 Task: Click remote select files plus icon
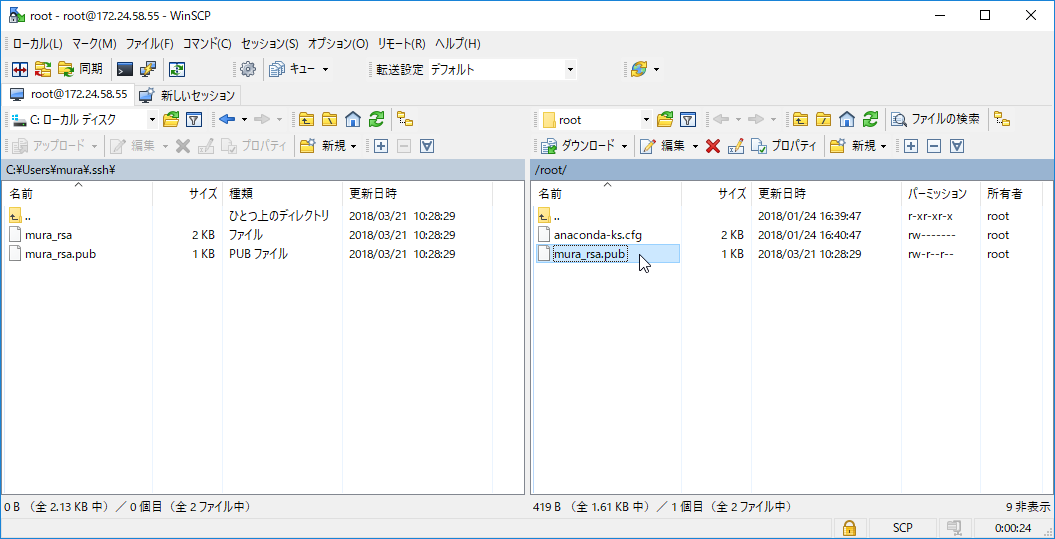[x=911, y=145]
